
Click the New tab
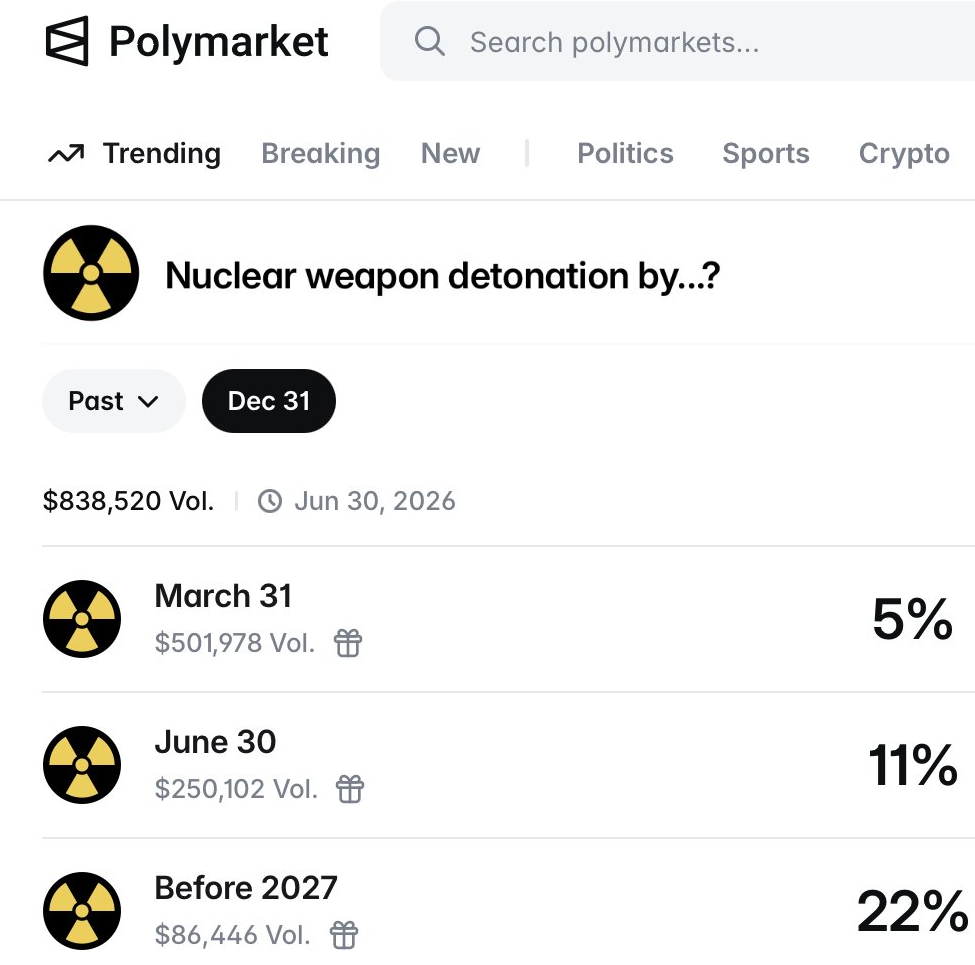[x=450, y=154]
